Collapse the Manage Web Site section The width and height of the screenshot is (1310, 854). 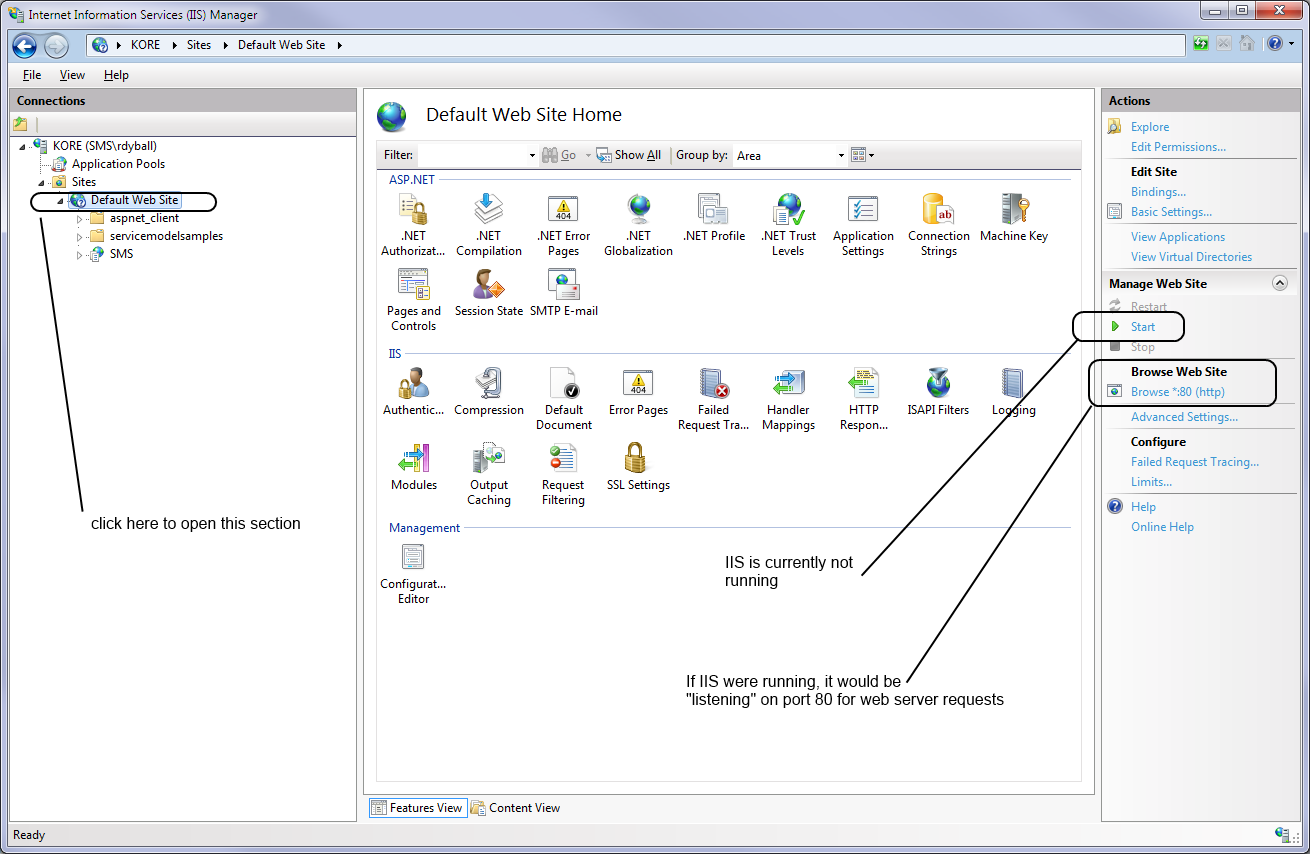point(1279,284)
